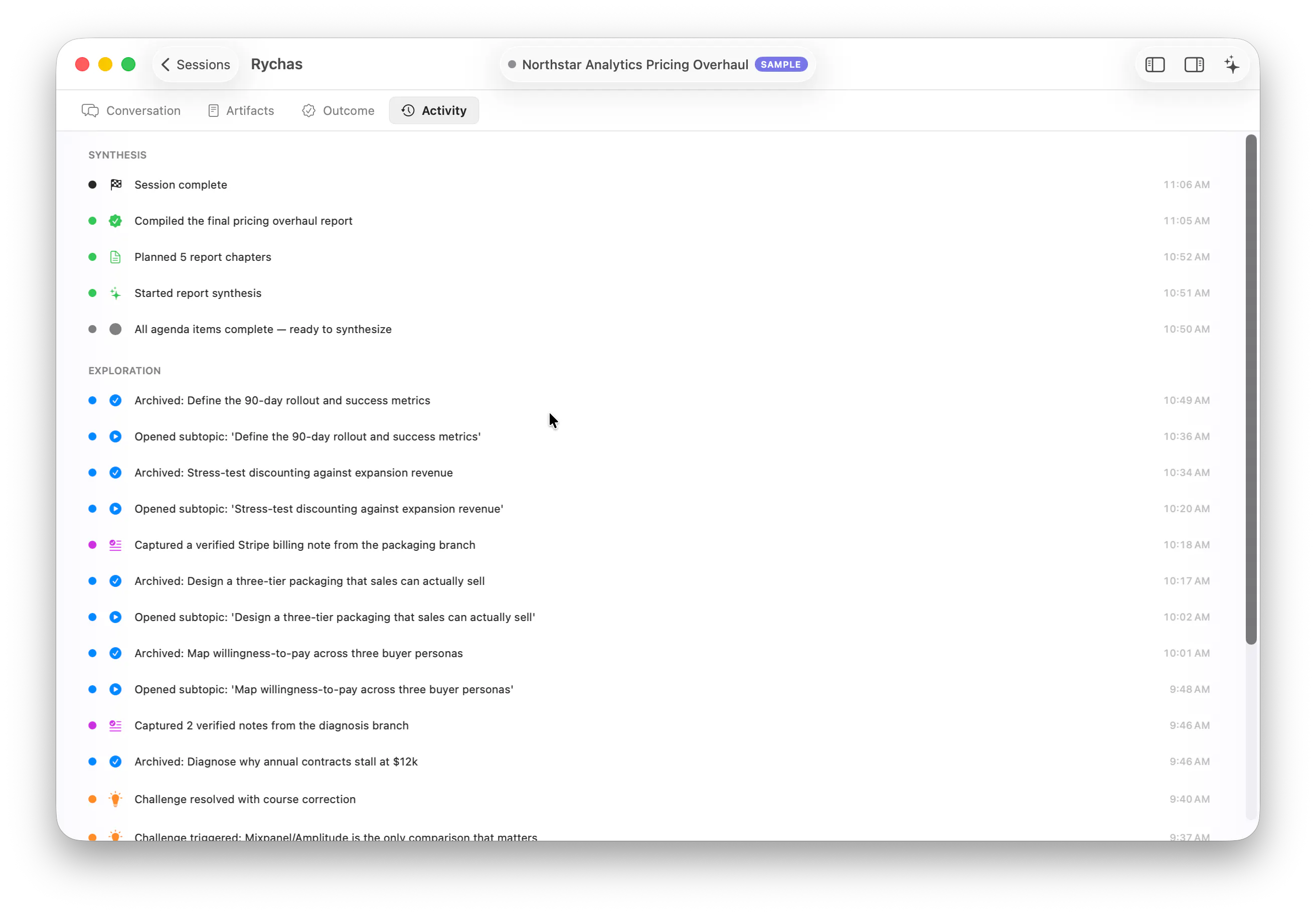This screenshot has height=915, width=1316.
Task: Click the 11:06 AM timestamp
Action: [1186, 185]
